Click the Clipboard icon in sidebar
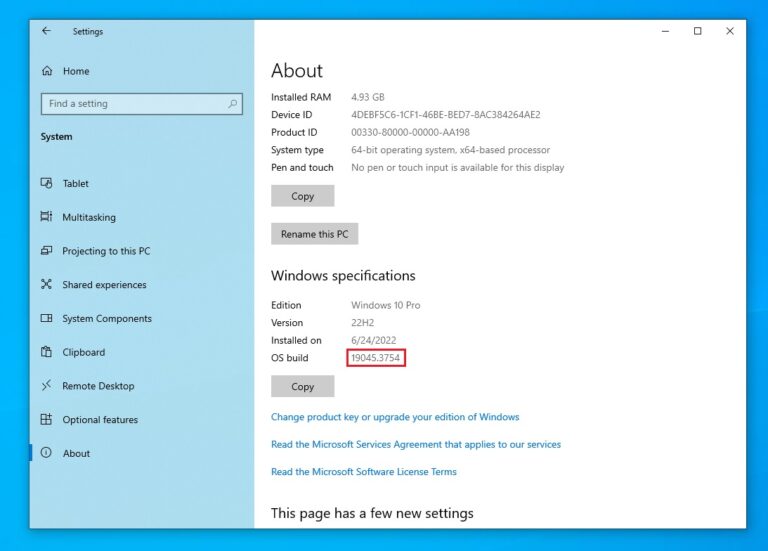This screenshot has width=768, height=551. (x=46, y=352)
